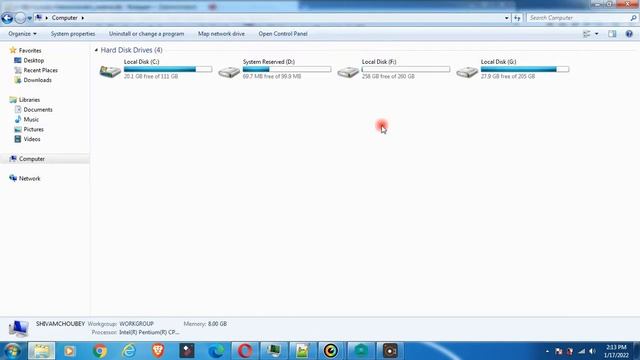Click Uninstall or change a program
Image resolution: width=640 pixels, height=360 pixels.
(x=147, y=34)
